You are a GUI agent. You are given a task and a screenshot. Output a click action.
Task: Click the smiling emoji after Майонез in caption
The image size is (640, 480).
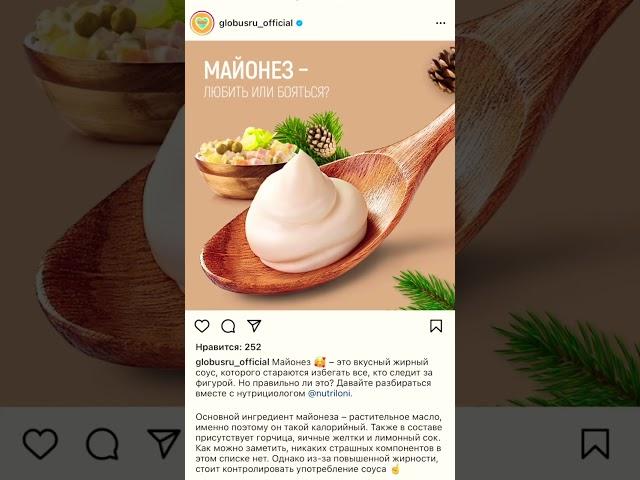(320, 362)
